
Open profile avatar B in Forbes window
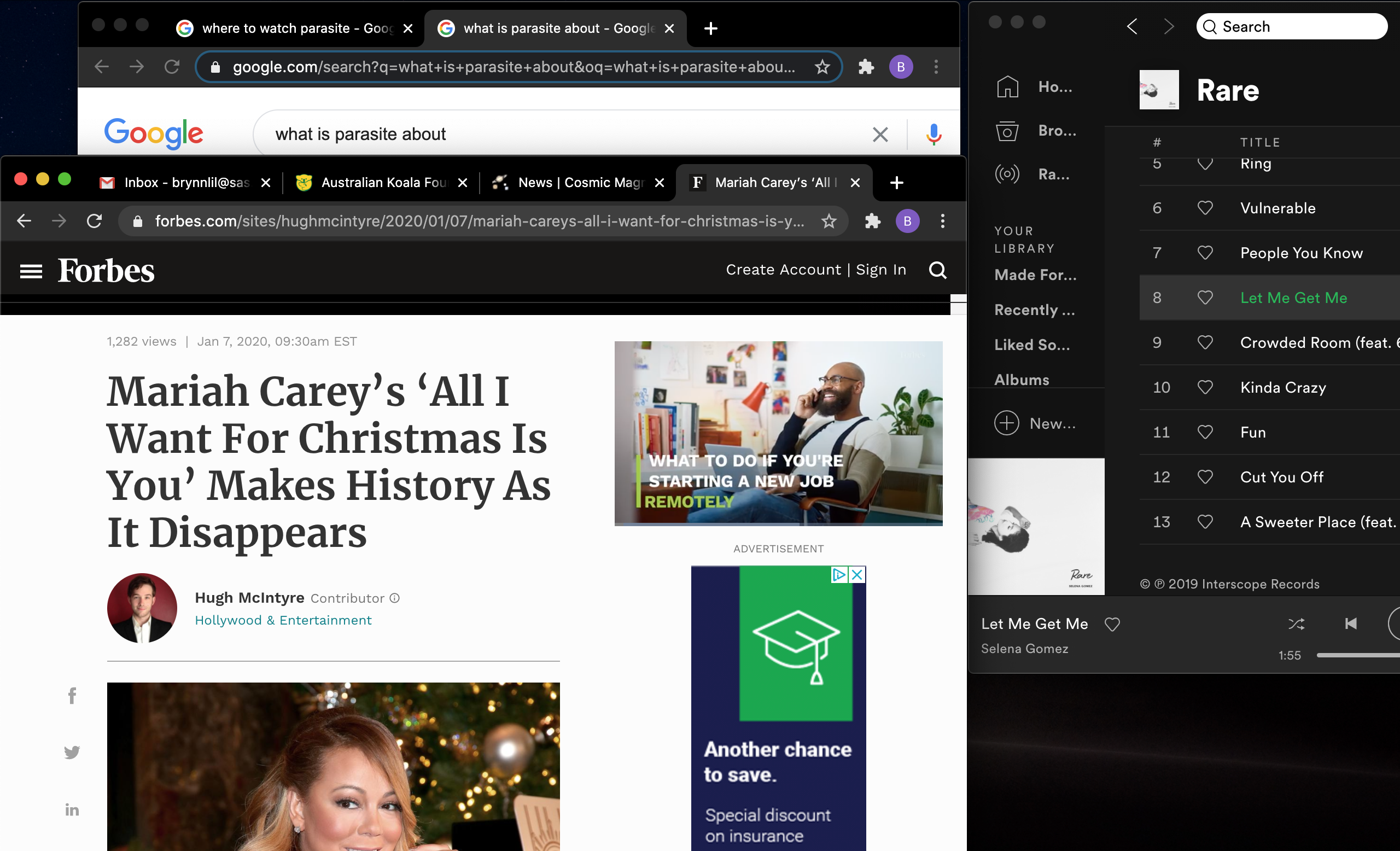tap(907, 221)
